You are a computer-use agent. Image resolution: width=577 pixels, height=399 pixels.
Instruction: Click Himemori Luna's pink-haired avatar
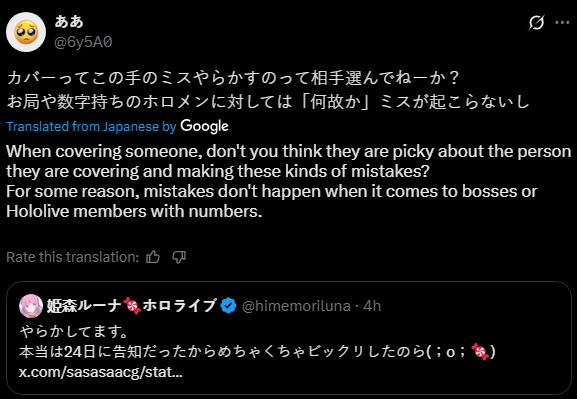[31, 306]
